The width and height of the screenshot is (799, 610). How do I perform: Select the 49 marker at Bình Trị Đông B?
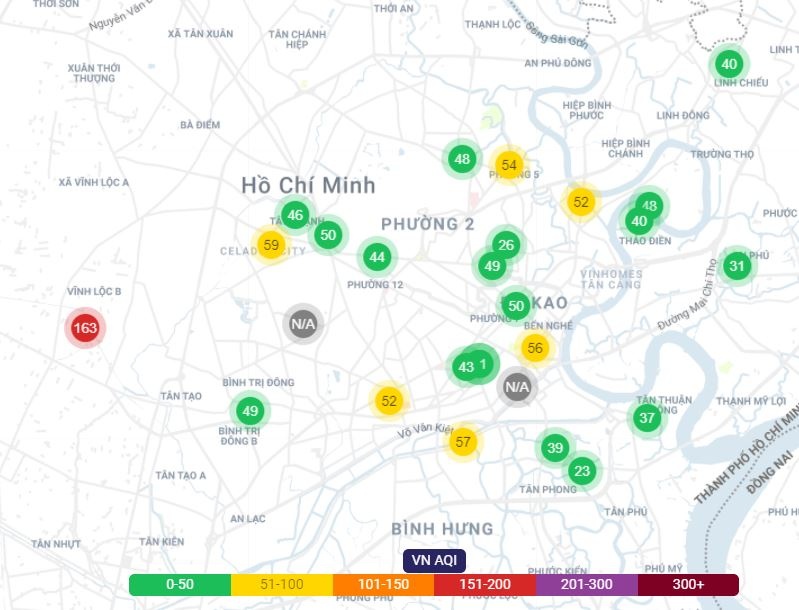250,410
